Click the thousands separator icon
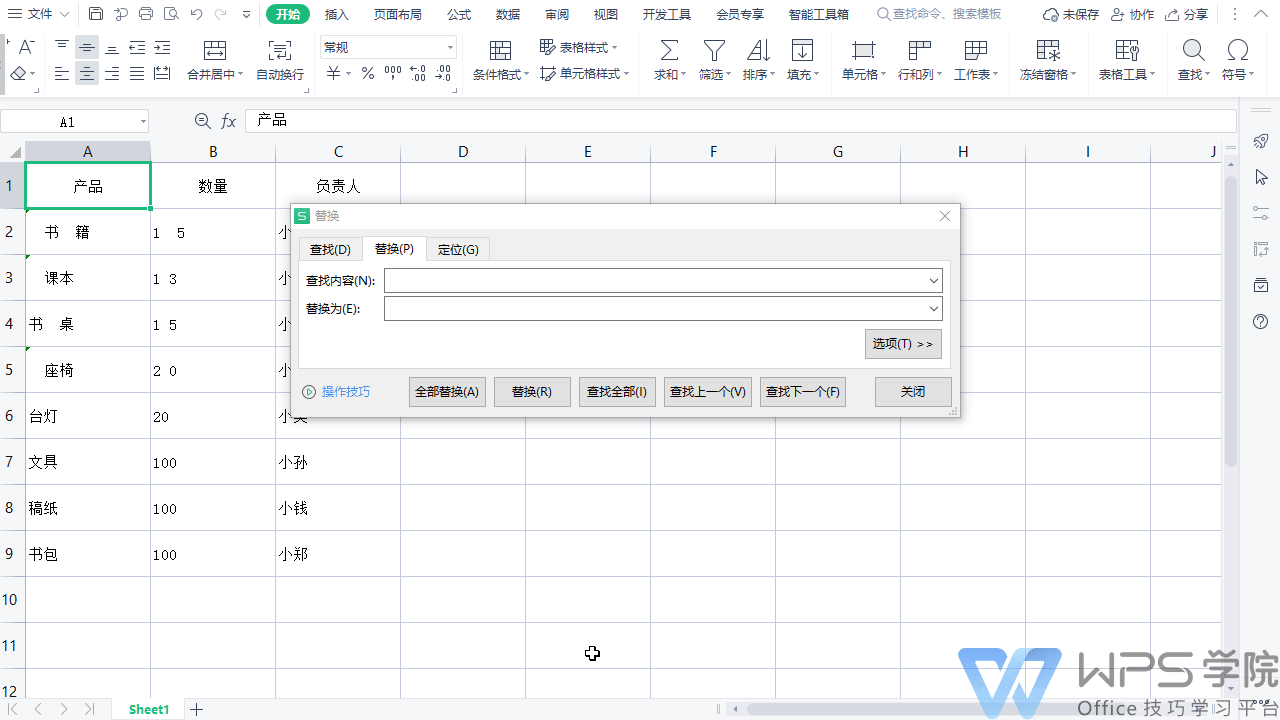Image resolution: width=1280 pixels, height=720 pixels. coord(393,74)
